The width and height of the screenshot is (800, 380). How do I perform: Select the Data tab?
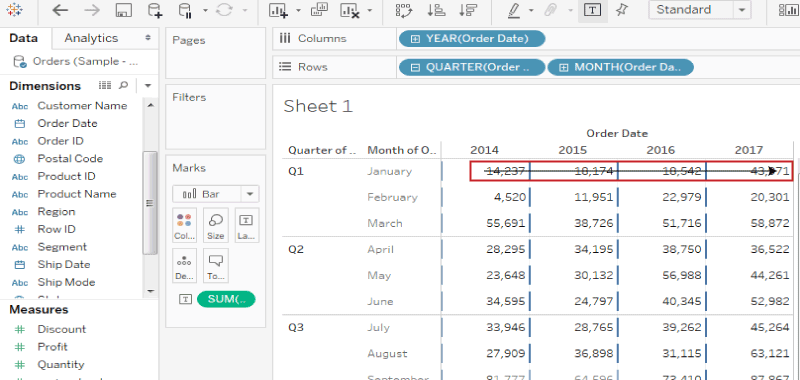(23, 38)
